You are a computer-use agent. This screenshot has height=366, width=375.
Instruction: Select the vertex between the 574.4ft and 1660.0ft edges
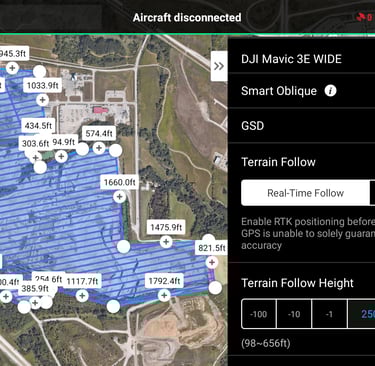[x=116, y=150]
